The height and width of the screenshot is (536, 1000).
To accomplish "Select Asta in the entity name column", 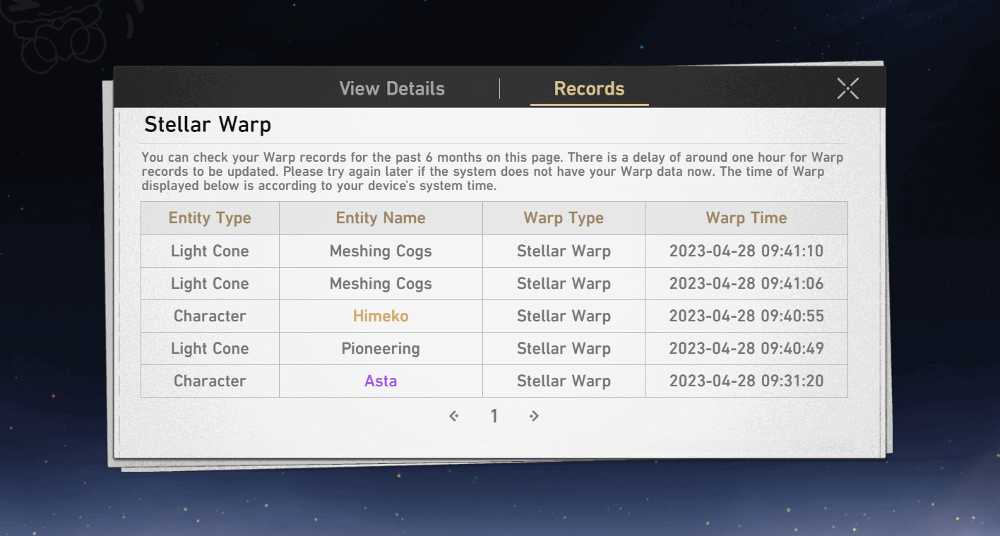I will (381, 381).
